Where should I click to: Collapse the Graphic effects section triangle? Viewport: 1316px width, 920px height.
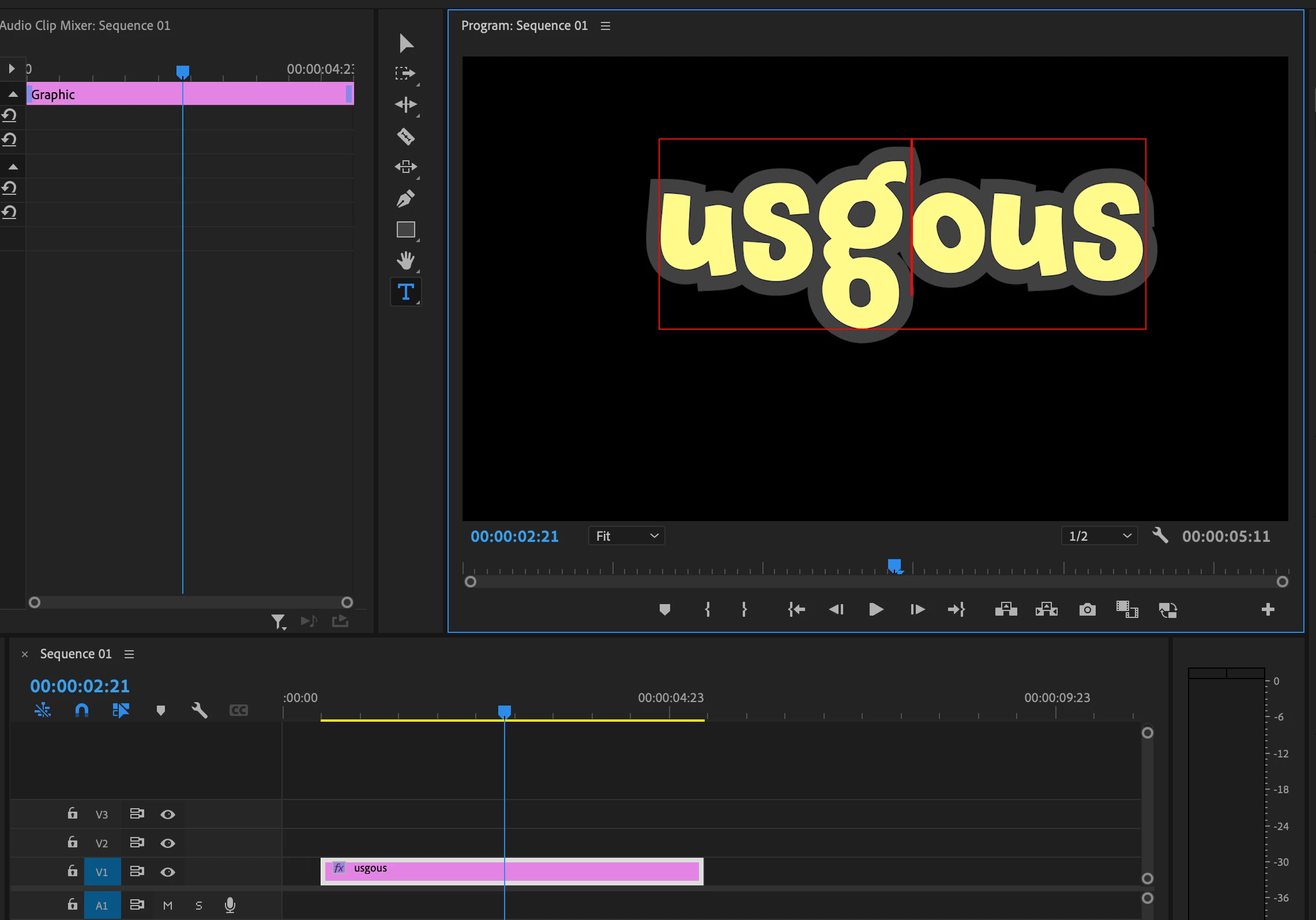click(13, 95)
